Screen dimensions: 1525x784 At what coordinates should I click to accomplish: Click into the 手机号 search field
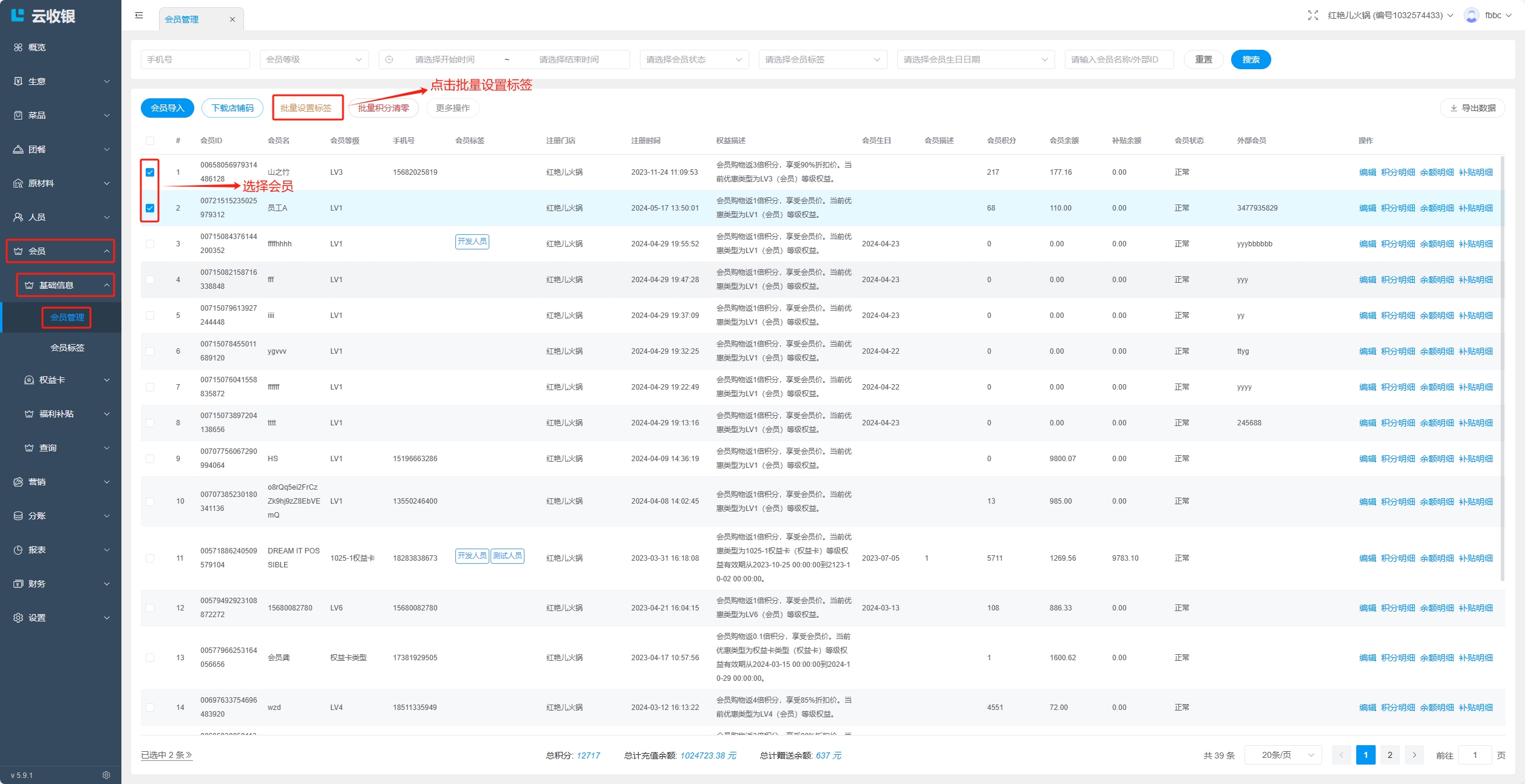[195, 59]
